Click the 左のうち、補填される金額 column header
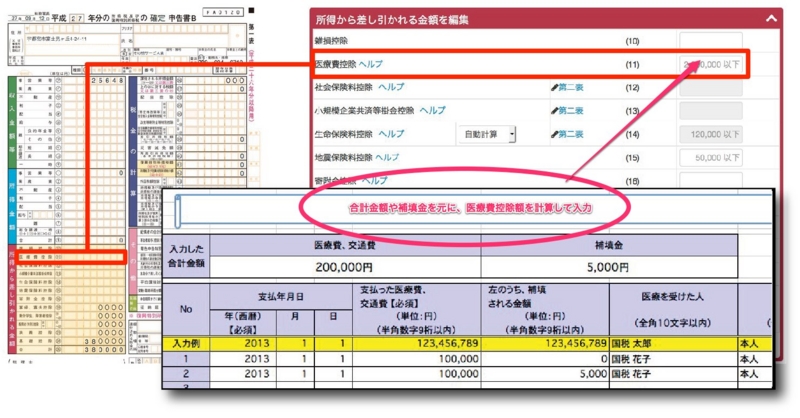This screenshot has height=418, width=800. click(545, 309)
